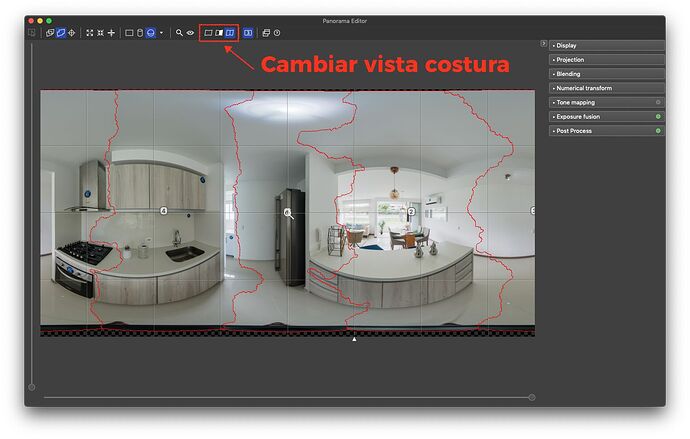
Task: Collapse the right sidebar with arrow button
Action: [x=543, y=44]
